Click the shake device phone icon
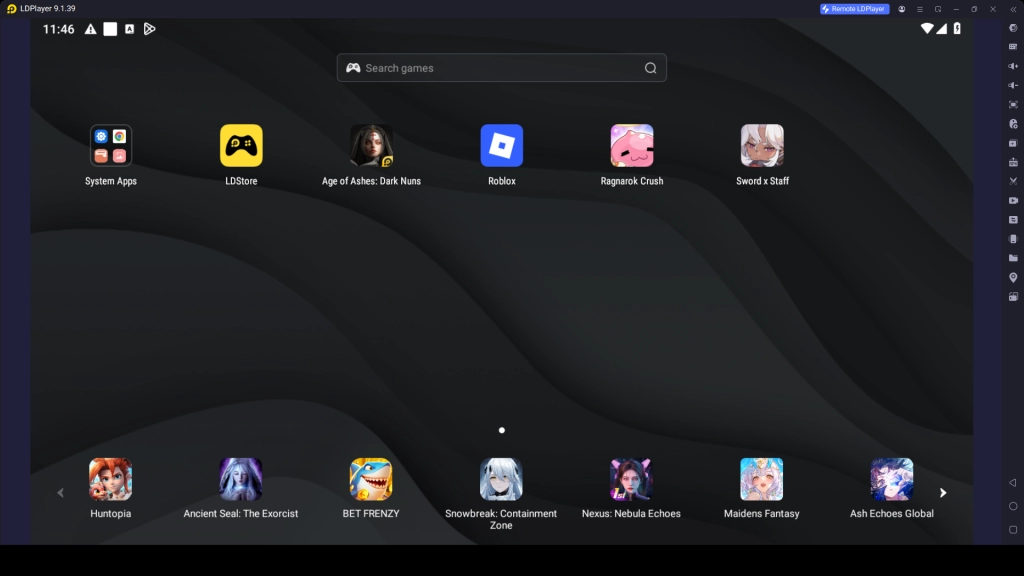Viewport: 1024px width, 576px height. pos(1013,239)
